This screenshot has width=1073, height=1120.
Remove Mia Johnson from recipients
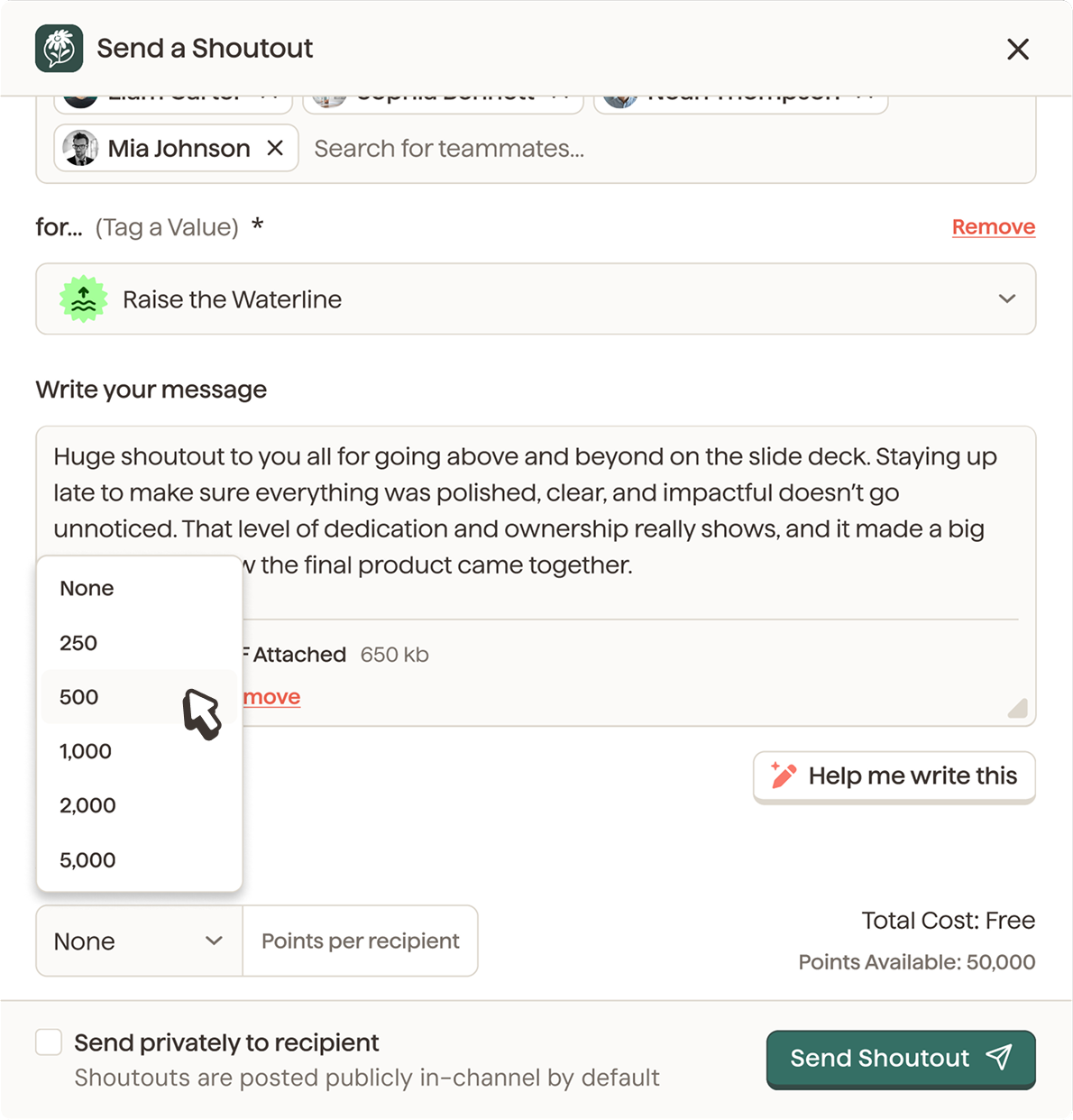[276, 148]
